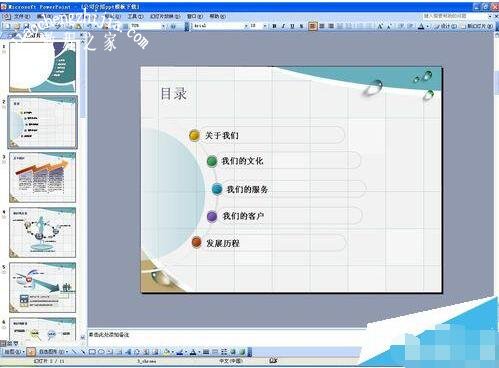Viewport: 499px width, 368px height.
Task: Toggle text Shadow formatting
Action: coord(301,26)
